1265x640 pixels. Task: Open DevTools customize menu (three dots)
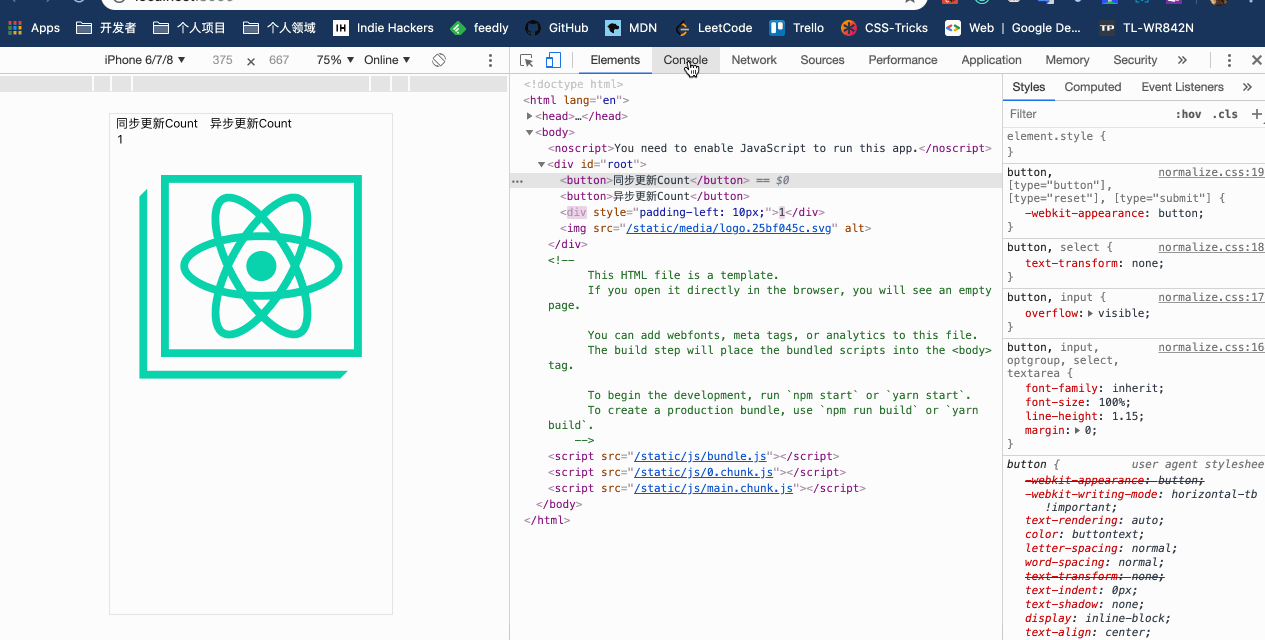coord(1230,60)
